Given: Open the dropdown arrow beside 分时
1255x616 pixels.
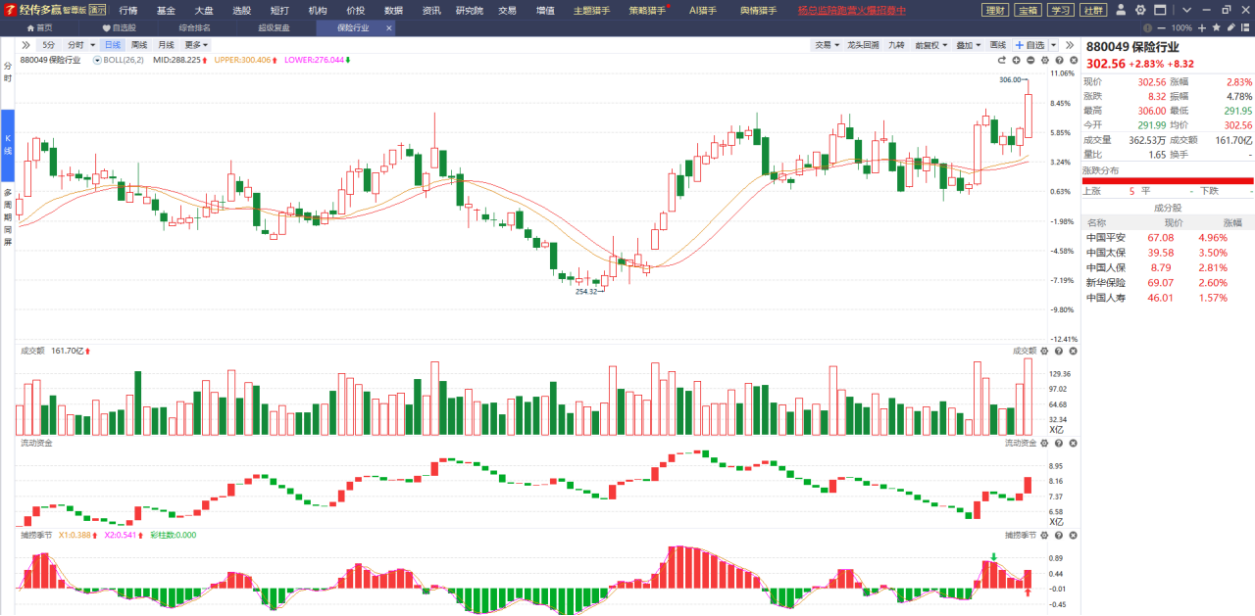Looking at the screenshot, I should (x=93, y=45).
